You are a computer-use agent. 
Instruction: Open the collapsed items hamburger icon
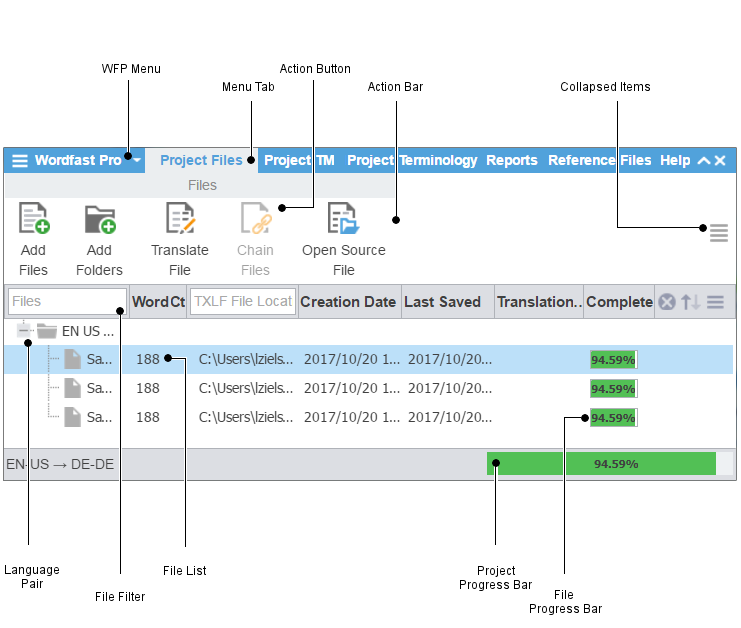click(718, 234)
